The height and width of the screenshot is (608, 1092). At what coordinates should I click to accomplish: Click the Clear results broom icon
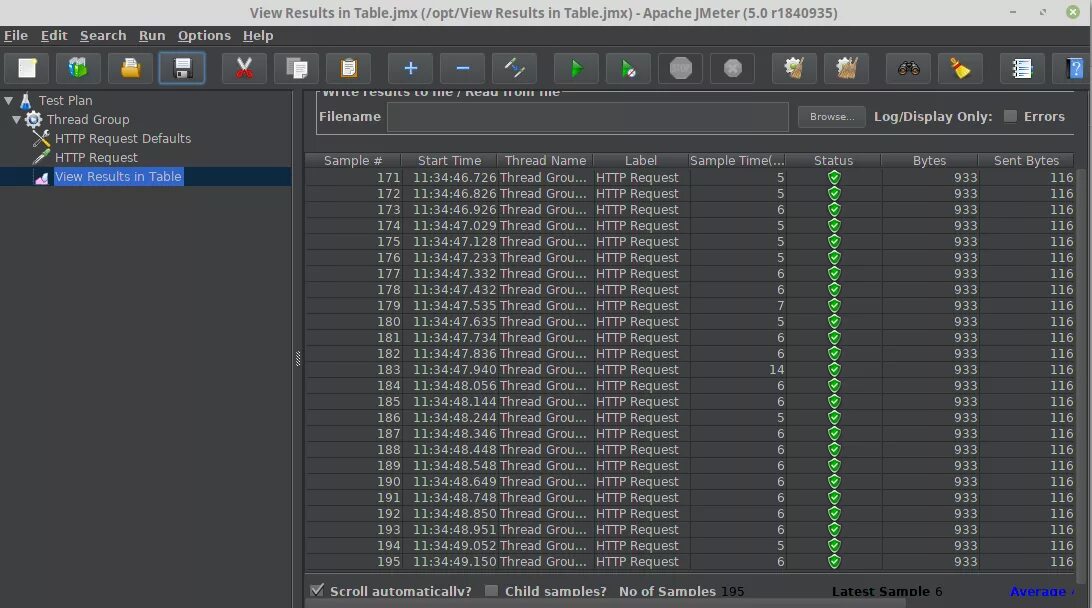point(794,68)
